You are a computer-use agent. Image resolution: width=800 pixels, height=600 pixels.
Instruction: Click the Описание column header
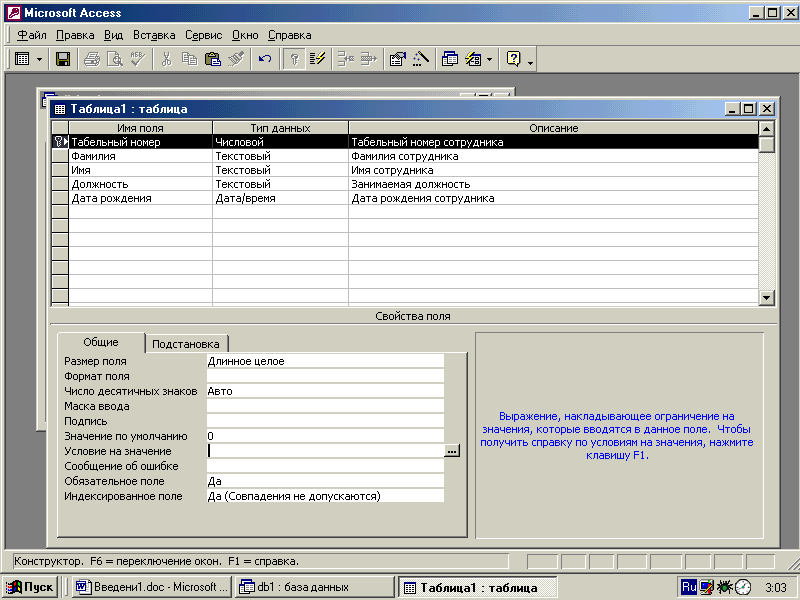[x=553, y=128]
